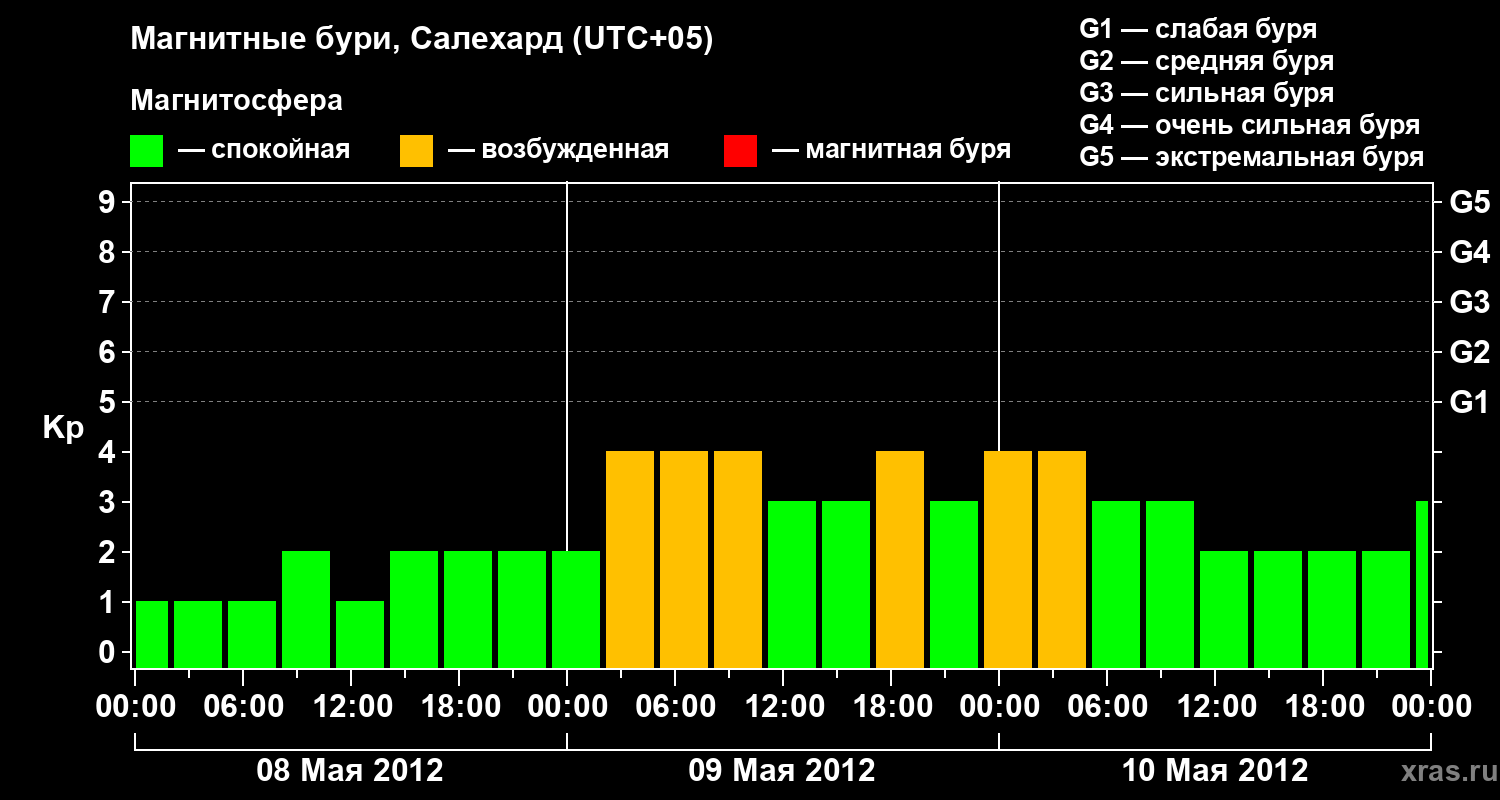Click the orange 'возбужденная' legend swatch
The image size is (1500, 800).
(416, 151)
